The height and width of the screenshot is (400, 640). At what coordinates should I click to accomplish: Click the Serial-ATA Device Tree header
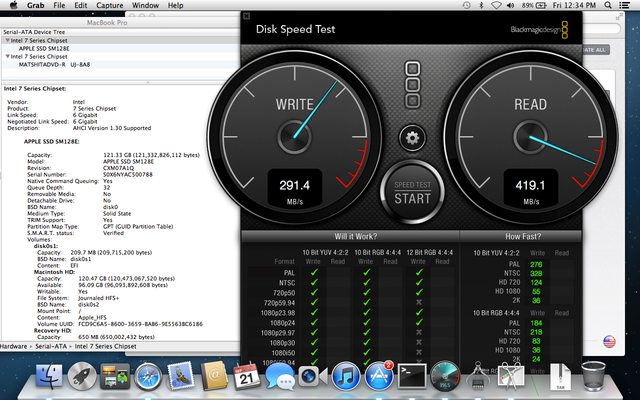point(34,32)
